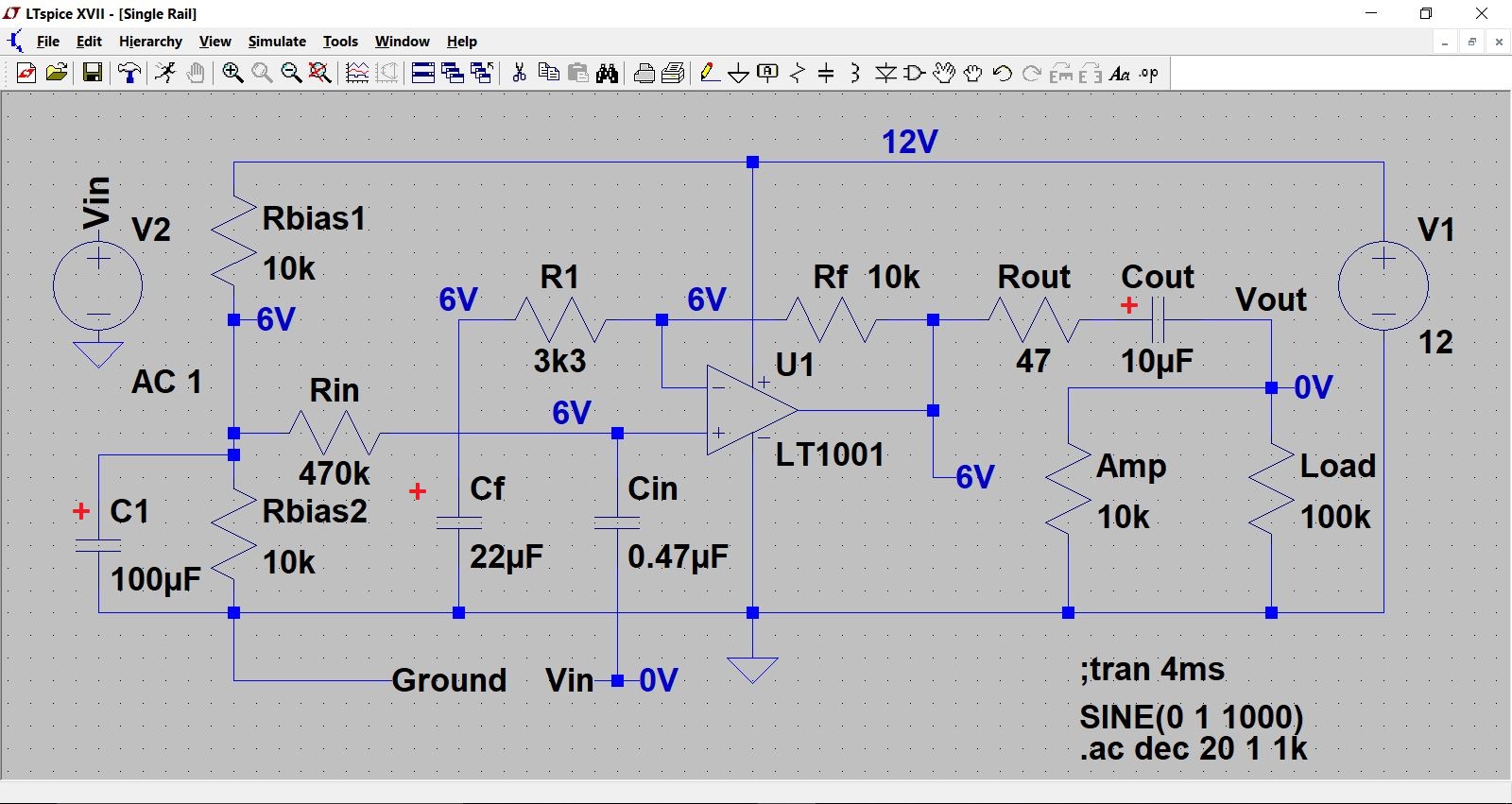This screenshot has height=804, width=1512.
Task: Click the Find binoculars icon
Action: 608,73
